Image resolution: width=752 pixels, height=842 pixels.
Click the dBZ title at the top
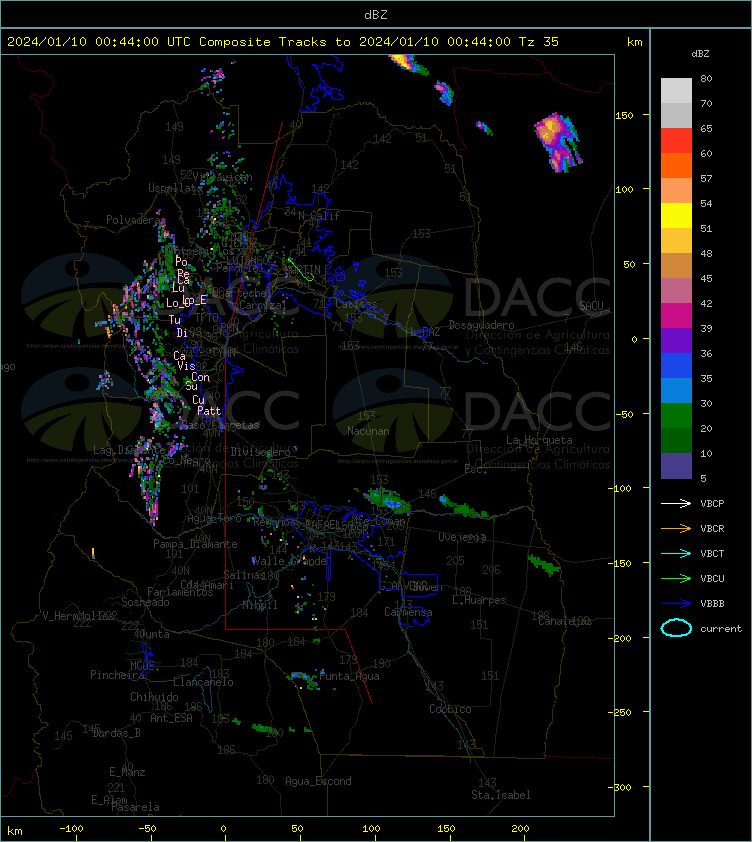click(x=375, y=15)
